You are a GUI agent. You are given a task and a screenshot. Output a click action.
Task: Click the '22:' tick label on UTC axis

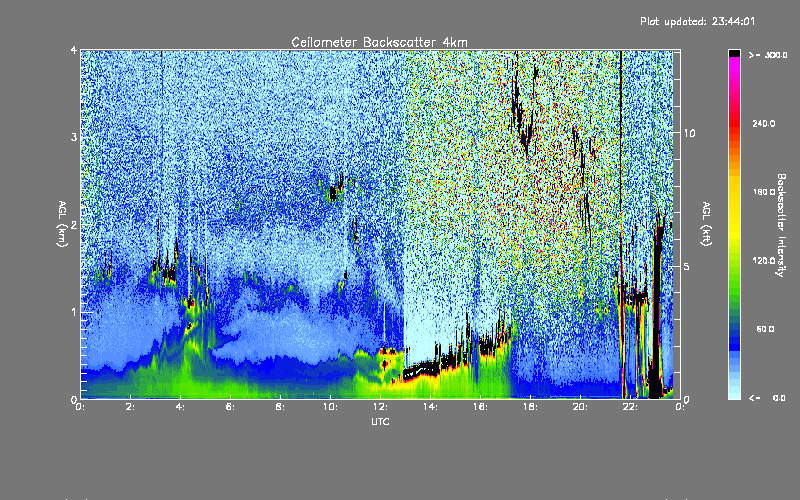click(x=630, y=407)
